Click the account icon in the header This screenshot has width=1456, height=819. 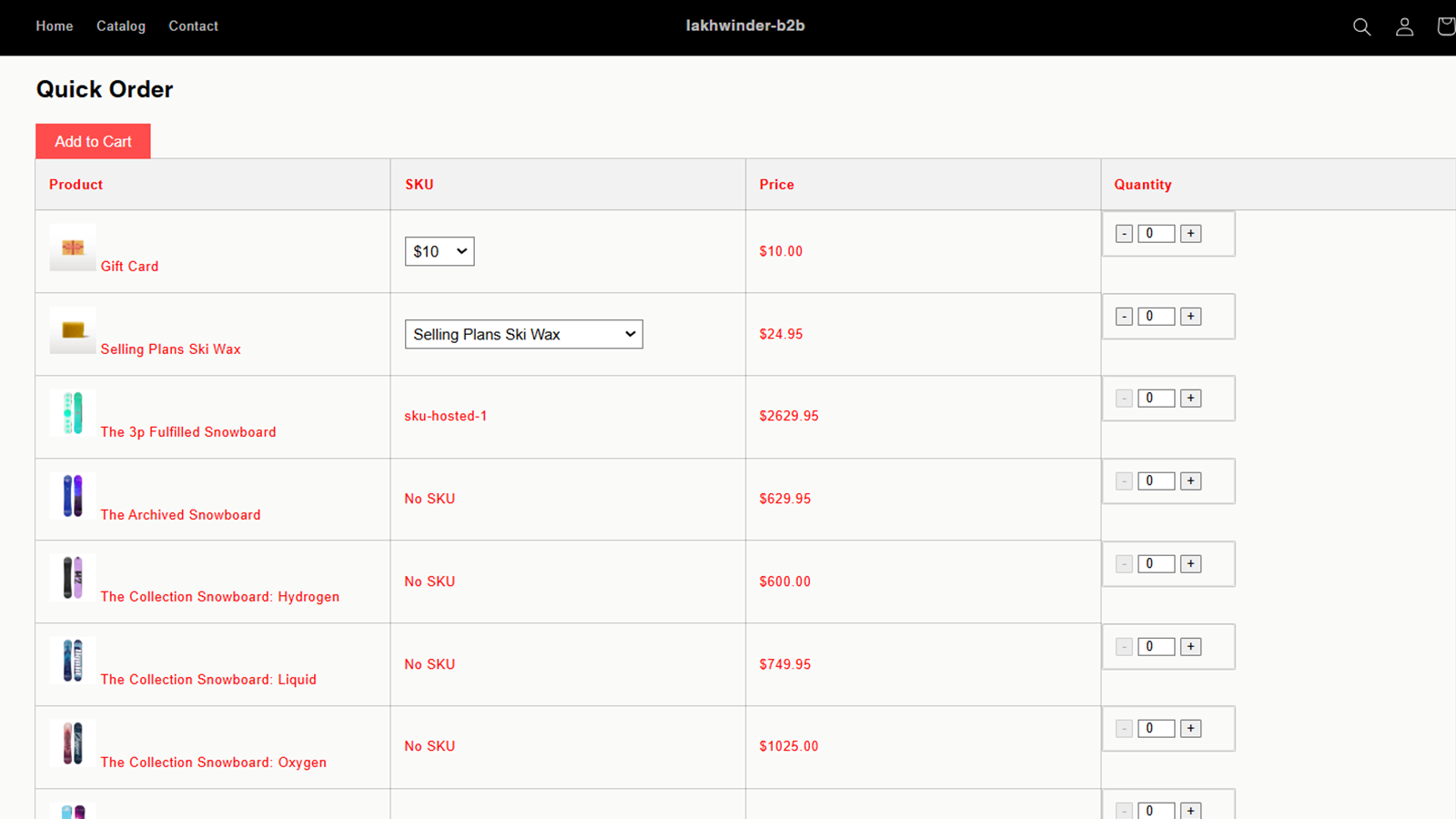(1404, 26)
